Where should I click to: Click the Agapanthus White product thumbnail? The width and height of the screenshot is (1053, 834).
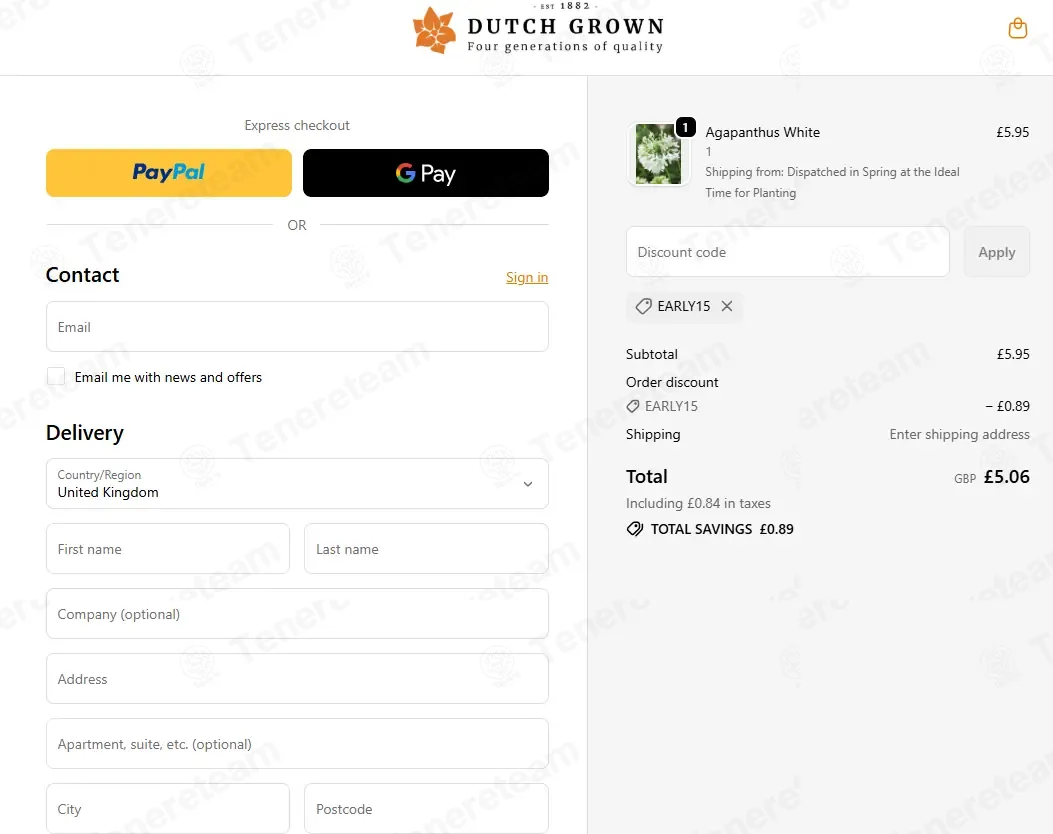pyautogui.click(x=658, y=154)
